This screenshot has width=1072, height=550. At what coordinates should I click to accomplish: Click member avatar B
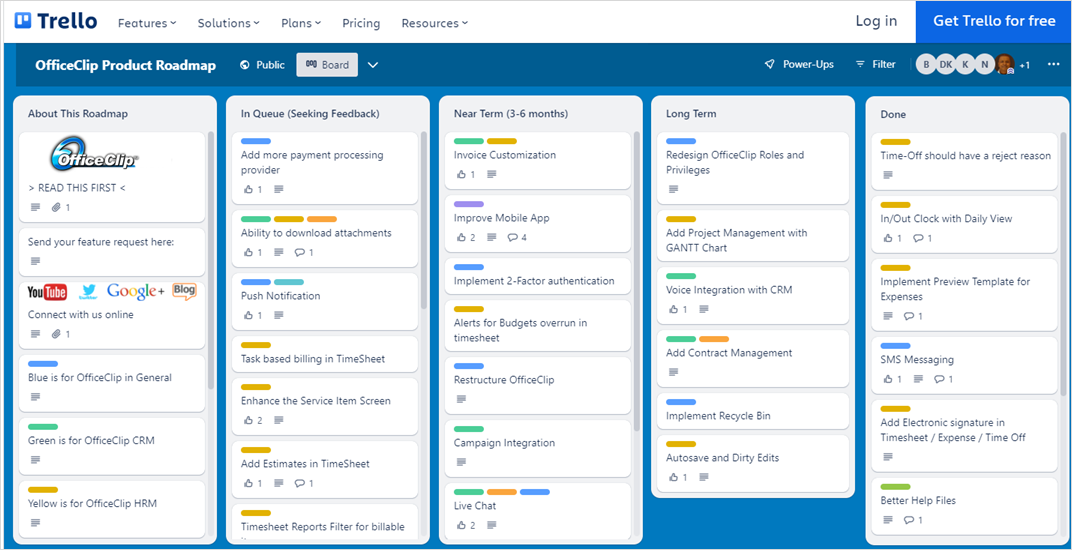click(x=926, y=64)
